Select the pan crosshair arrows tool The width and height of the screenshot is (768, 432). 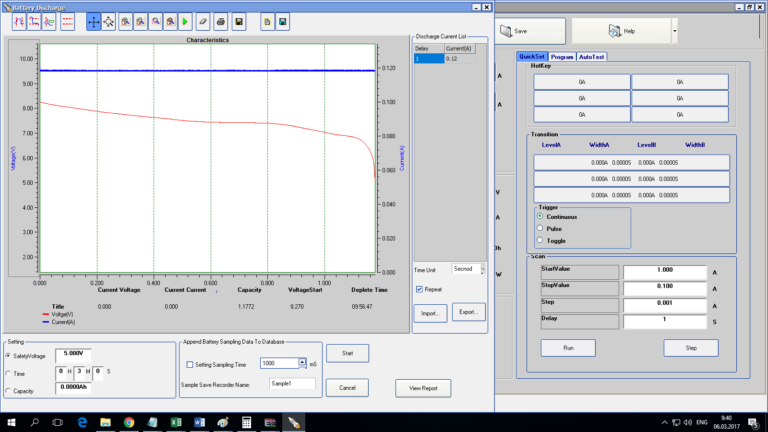93,22
